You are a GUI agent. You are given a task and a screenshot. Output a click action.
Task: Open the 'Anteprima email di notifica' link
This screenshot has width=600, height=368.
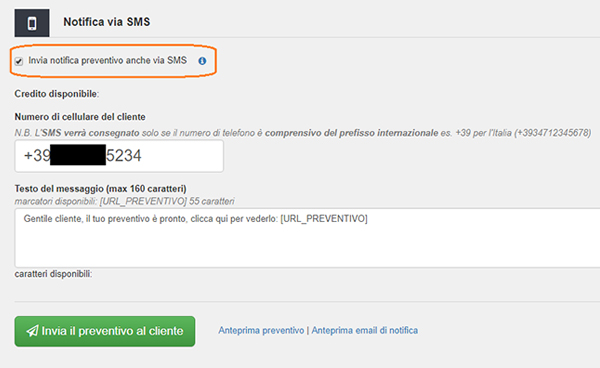[365, 331]
